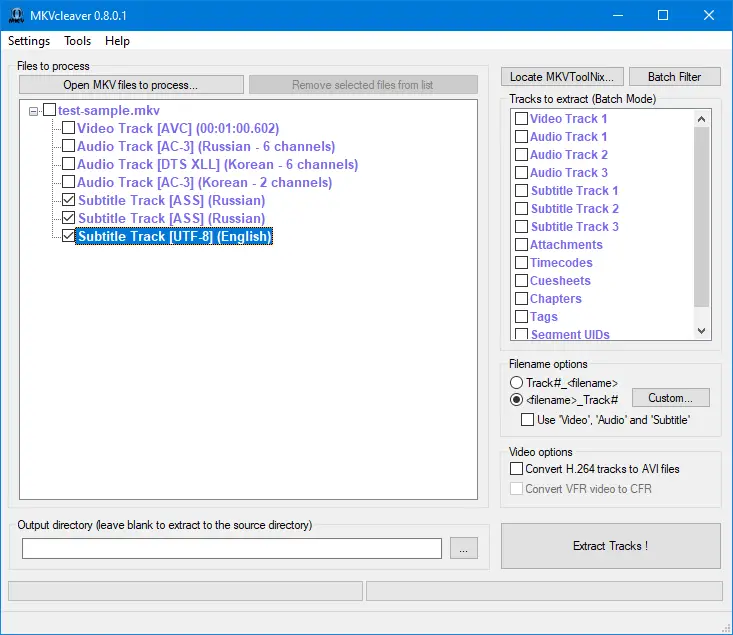Check Audio Track [DTS XLL] Korean checkbox
Screen dimensions: 733x635
pos(68,164)
